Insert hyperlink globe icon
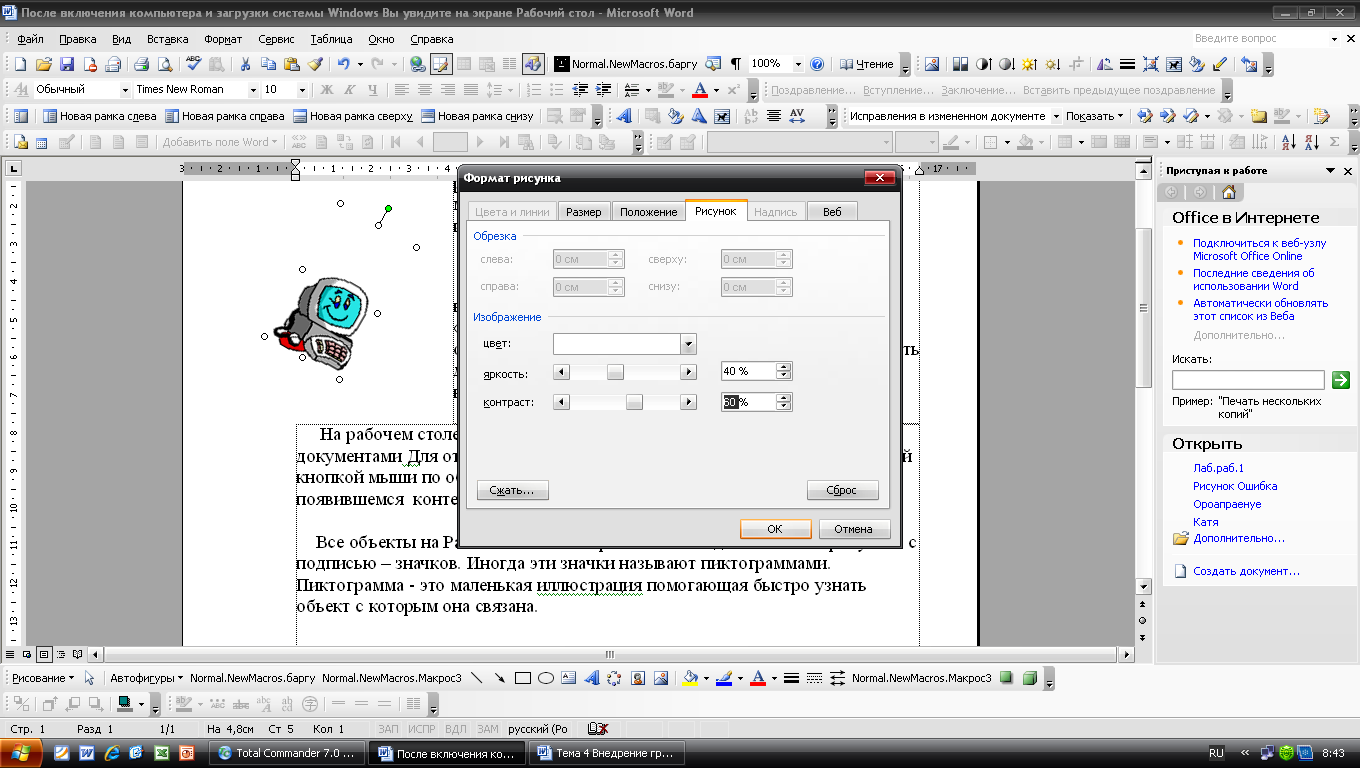Viewport: 1360px width, 768px height. point(418,64)
